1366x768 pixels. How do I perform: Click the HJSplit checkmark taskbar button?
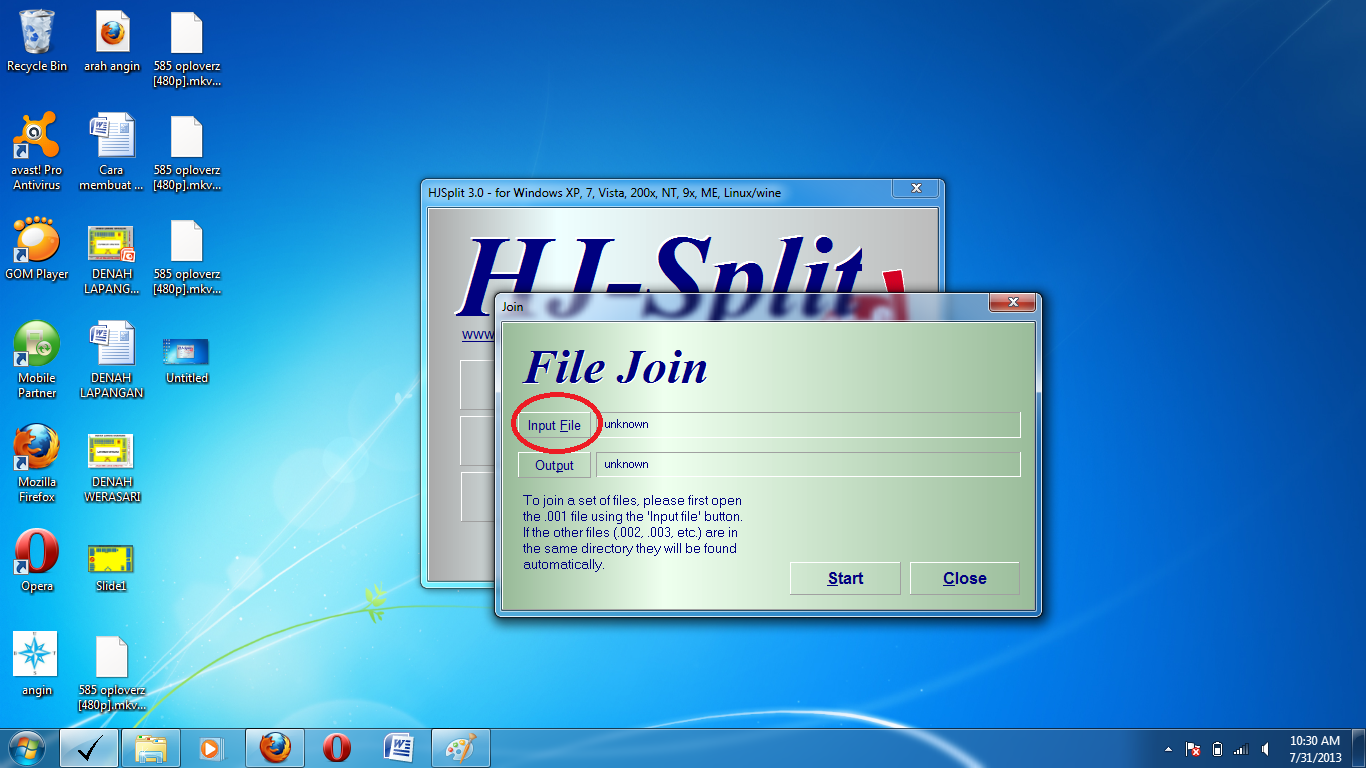89,748
